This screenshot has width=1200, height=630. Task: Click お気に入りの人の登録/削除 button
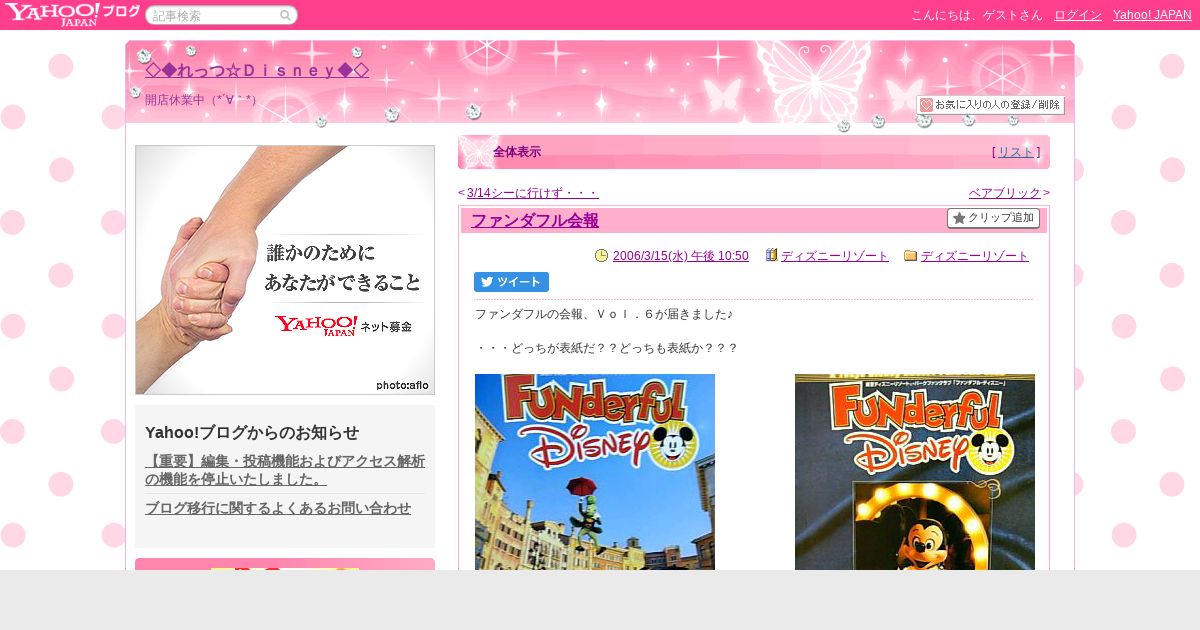coord(990,105)
